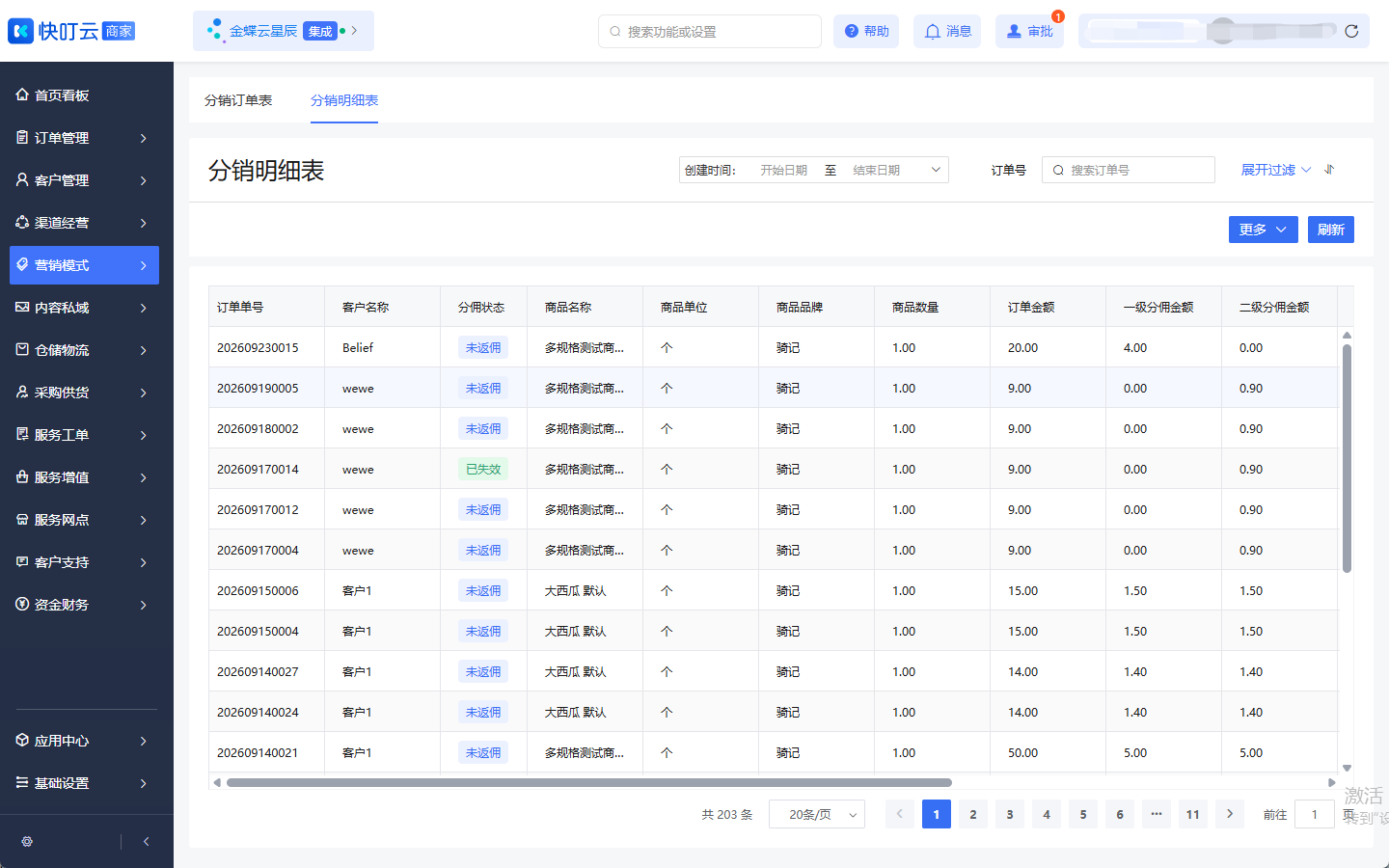
Task: Open the 更多 dropdown button
Action: pyautogui.click(x=1264, y=230)
